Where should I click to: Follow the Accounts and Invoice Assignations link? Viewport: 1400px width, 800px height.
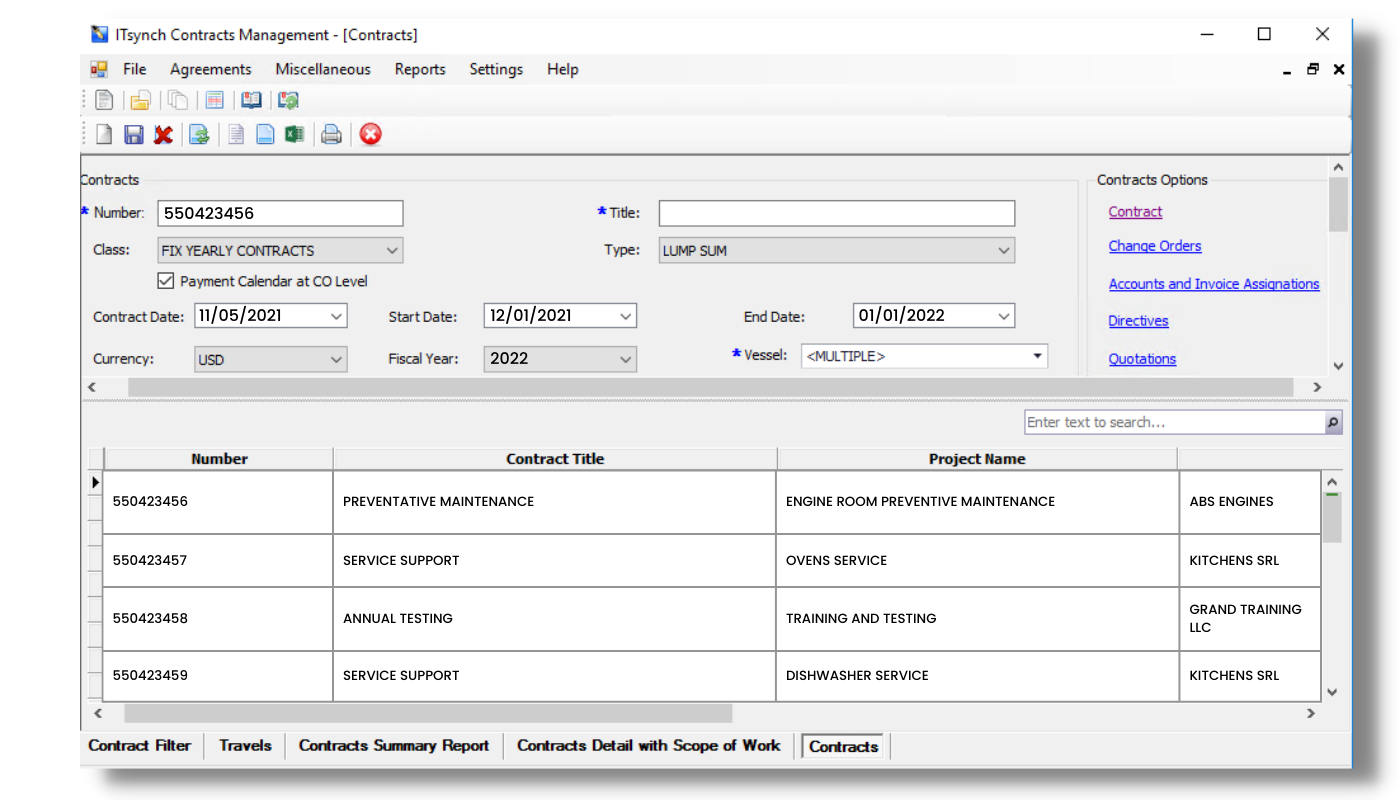pos(1213,283)
